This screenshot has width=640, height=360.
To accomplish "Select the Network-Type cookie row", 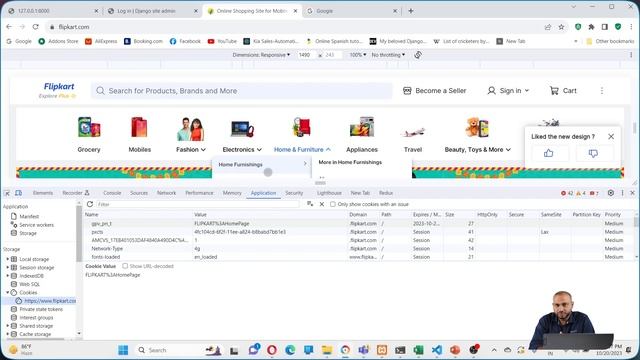I will click(359, 249).
